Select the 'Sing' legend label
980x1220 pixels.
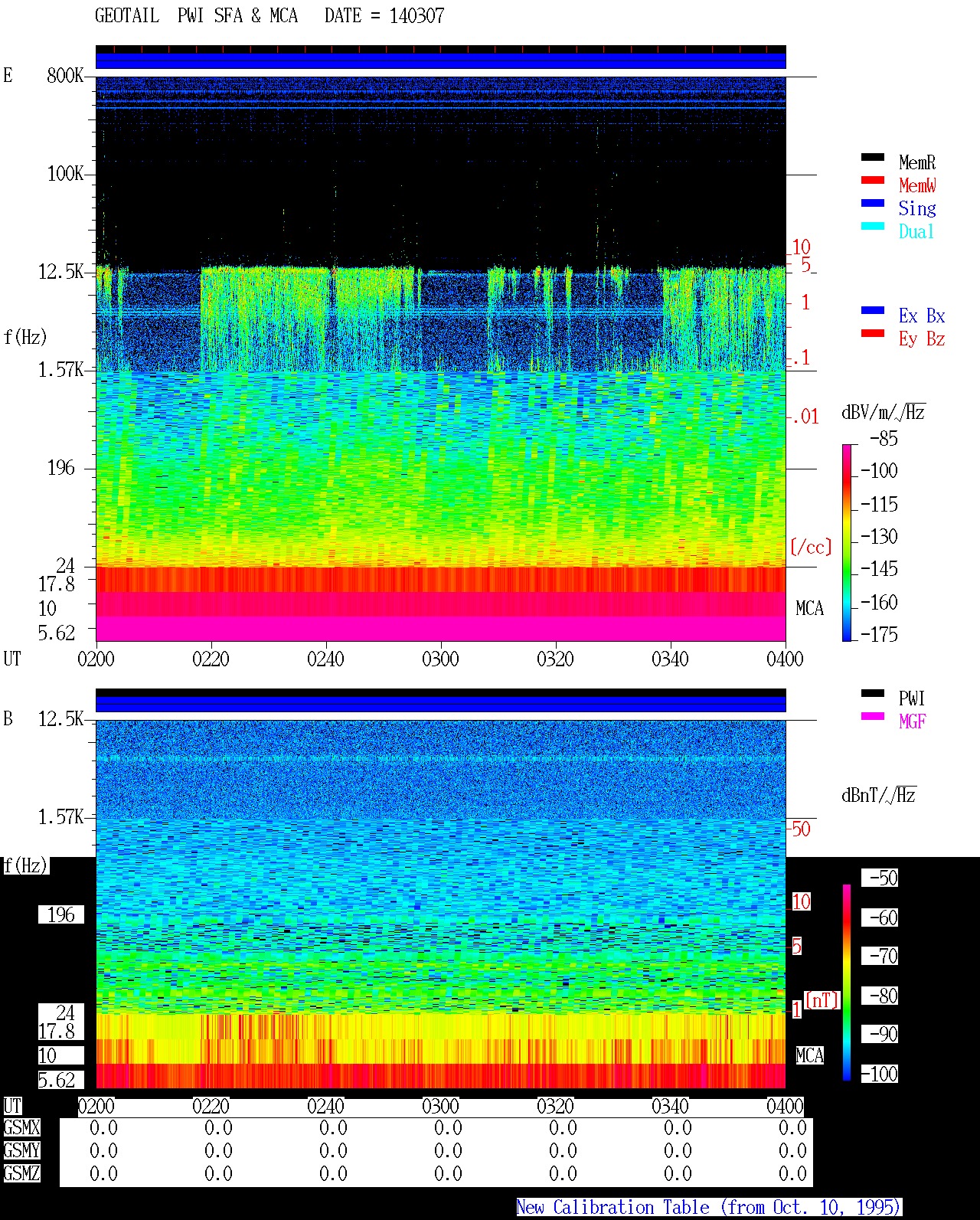pyautogui.click(x=917, y=208)
